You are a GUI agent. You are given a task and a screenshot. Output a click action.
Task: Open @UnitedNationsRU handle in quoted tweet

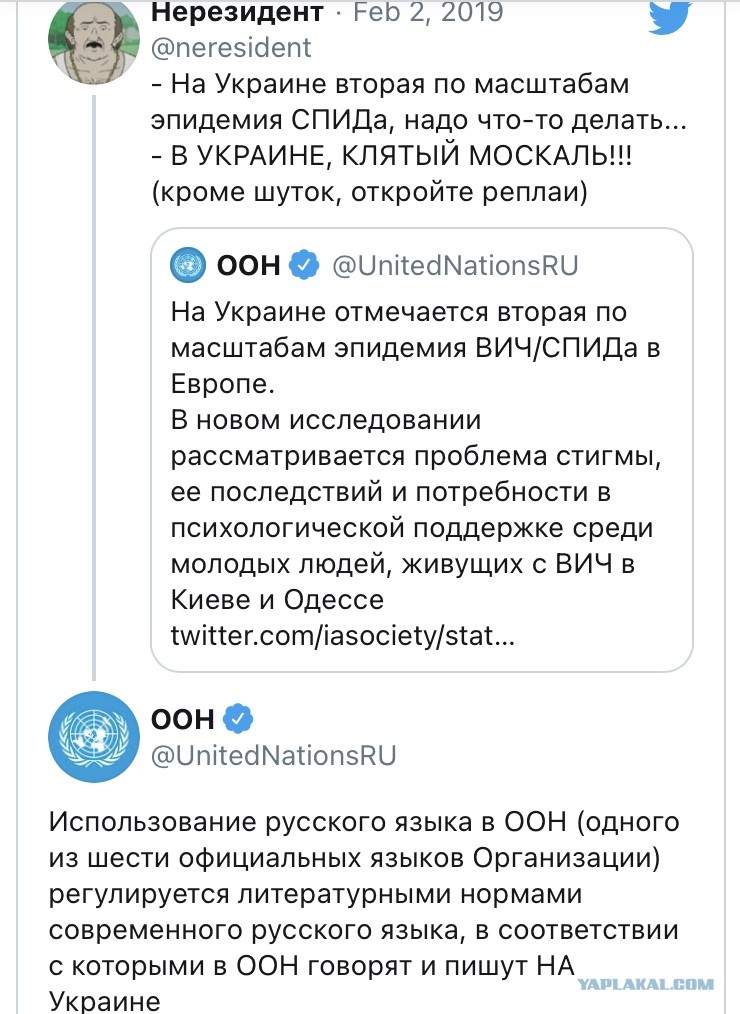pyautogui.click(x=455, y=265)
